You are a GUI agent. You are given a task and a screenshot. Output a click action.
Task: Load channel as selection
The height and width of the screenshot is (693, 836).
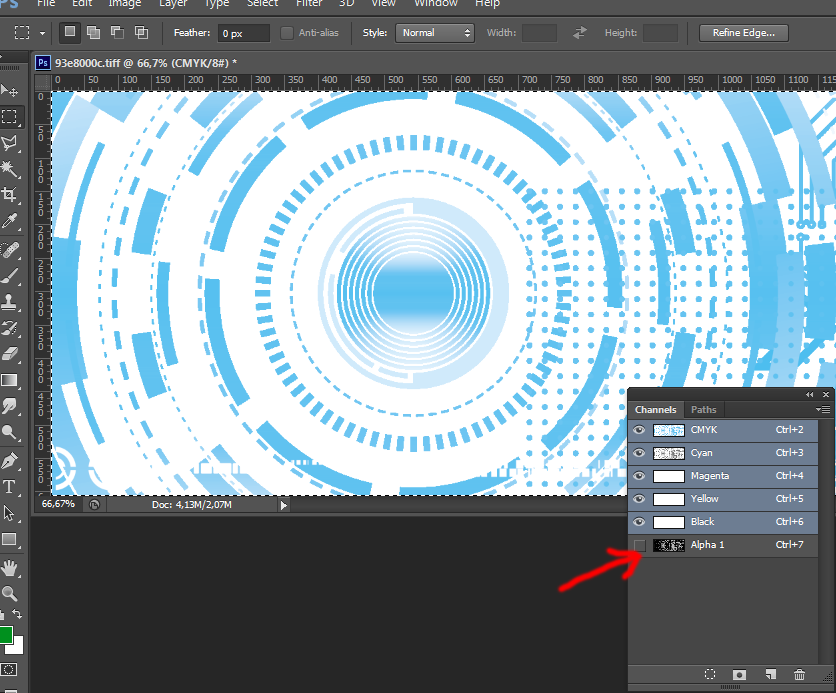pos(710,674)
